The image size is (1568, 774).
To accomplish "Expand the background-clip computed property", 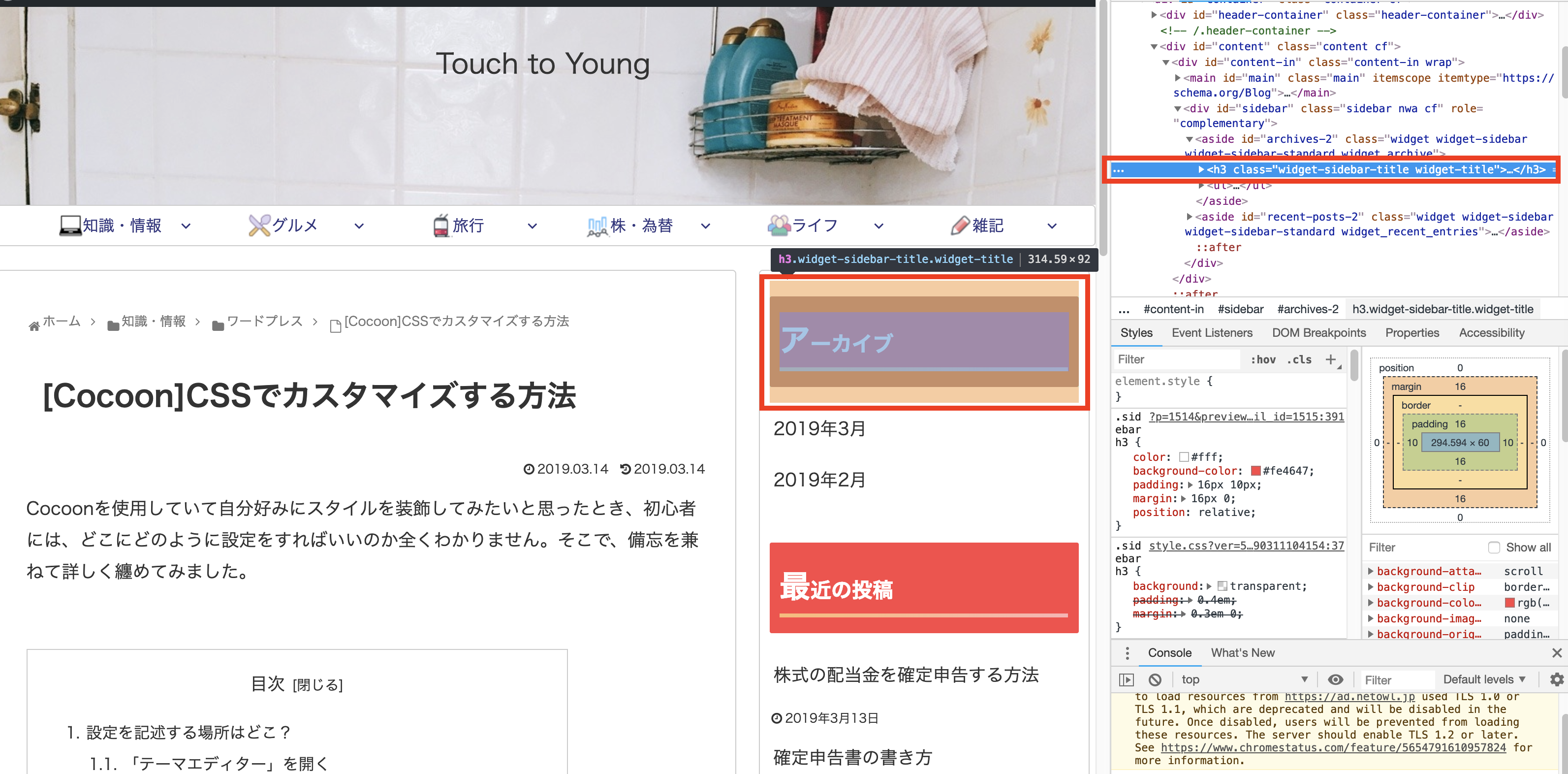I will [1371, 587].
